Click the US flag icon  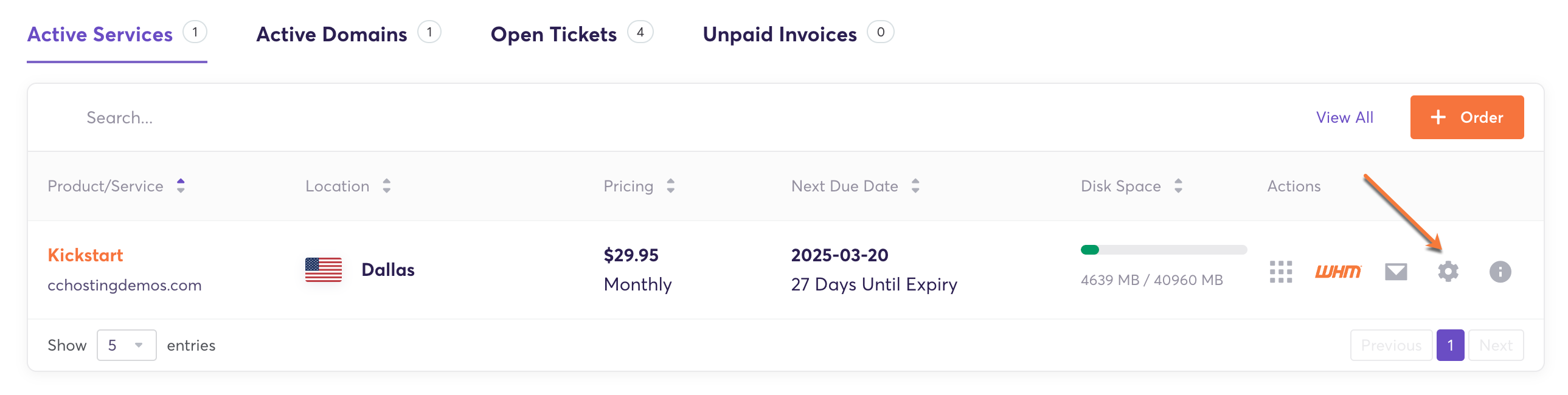point(323,270)
